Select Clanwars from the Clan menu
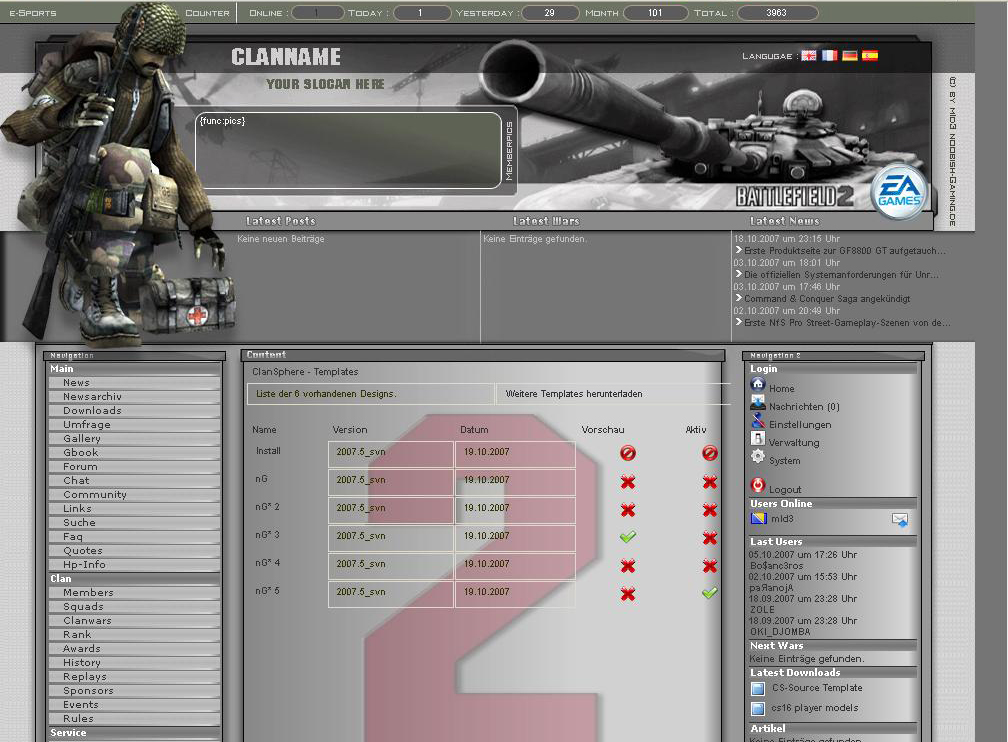This screenshot has height=742, width=1008. click(87, 621)
